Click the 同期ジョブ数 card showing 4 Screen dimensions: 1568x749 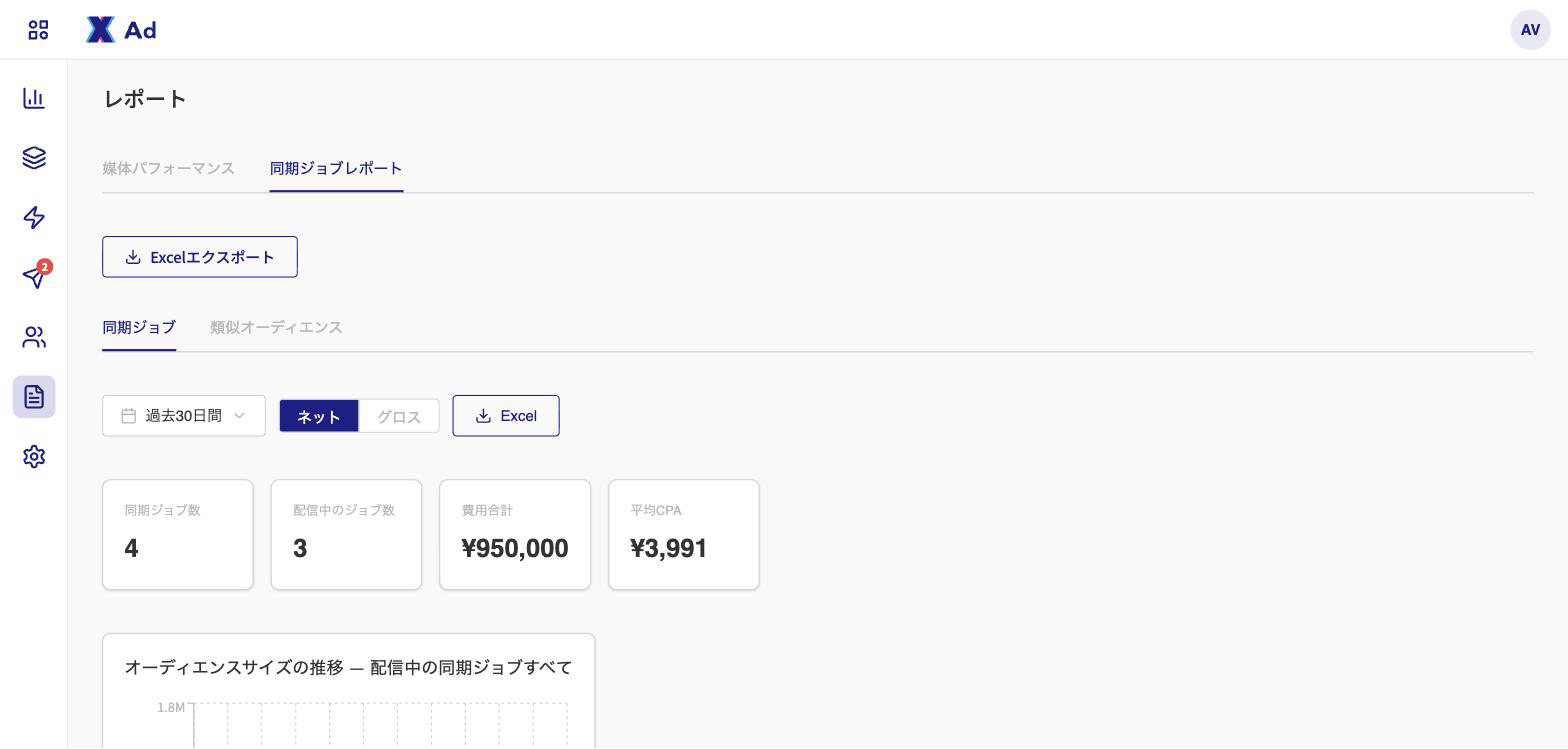[x=178, y=535]
